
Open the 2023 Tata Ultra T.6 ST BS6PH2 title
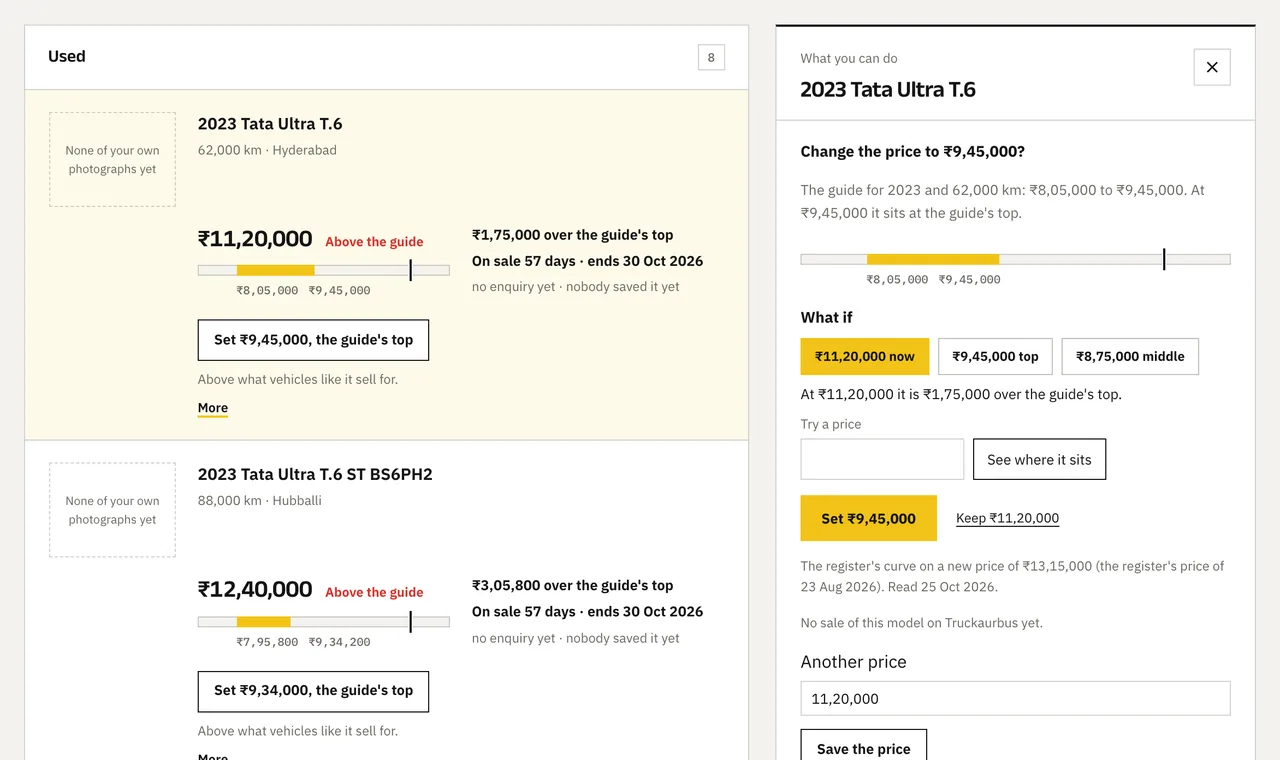pos(315,474)
